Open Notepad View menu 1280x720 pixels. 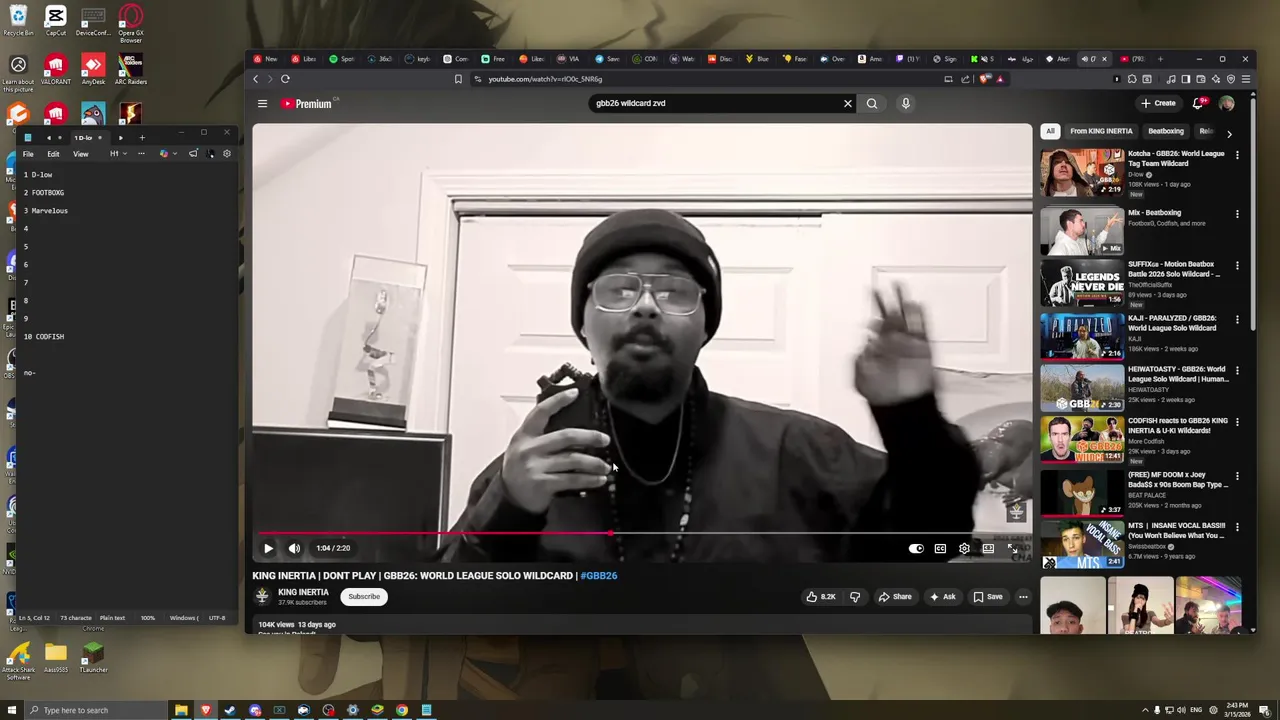(81, 154)
